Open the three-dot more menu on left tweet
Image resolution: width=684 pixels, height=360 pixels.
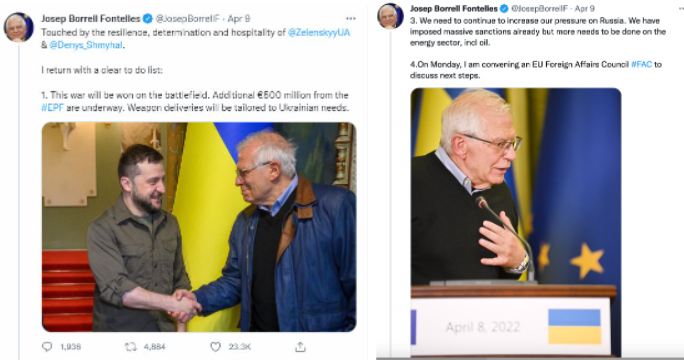point(351,18)
